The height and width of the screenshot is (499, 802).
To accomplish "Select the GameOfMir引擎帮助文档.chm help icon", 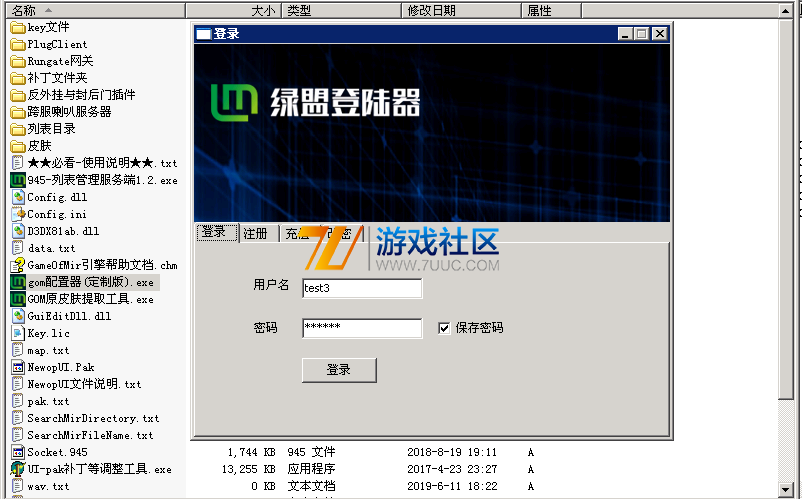I will (x=18, y=265).
